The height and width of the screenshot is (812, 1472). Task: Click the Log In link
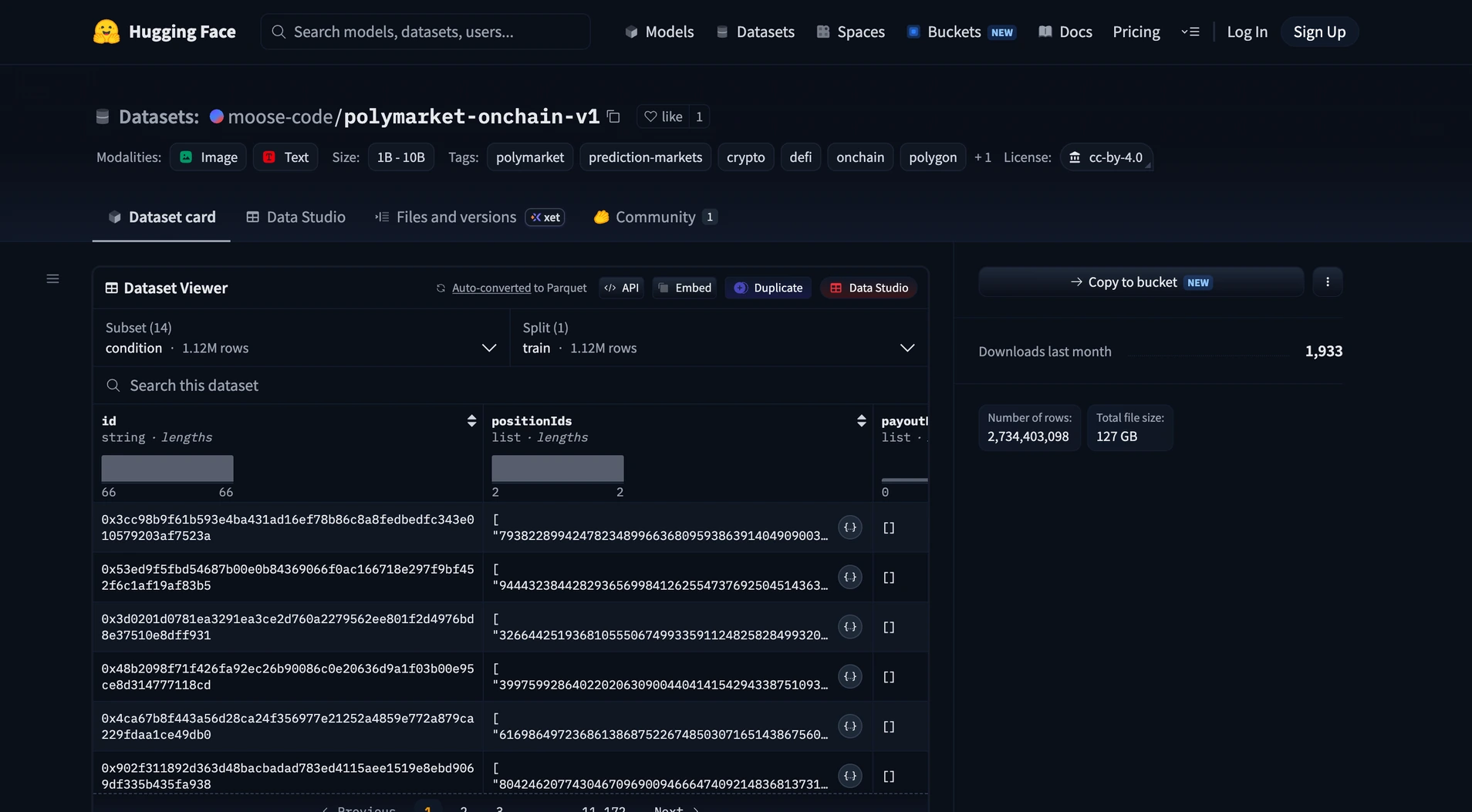[1247, 32]
